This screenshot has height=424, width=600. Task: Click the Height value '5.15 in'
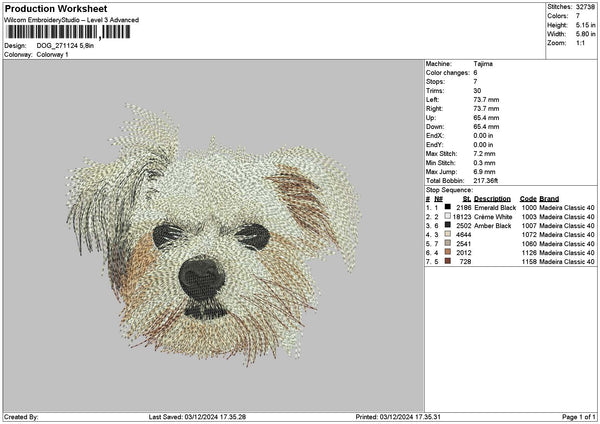pyautogui.click(x=585, y=25)
